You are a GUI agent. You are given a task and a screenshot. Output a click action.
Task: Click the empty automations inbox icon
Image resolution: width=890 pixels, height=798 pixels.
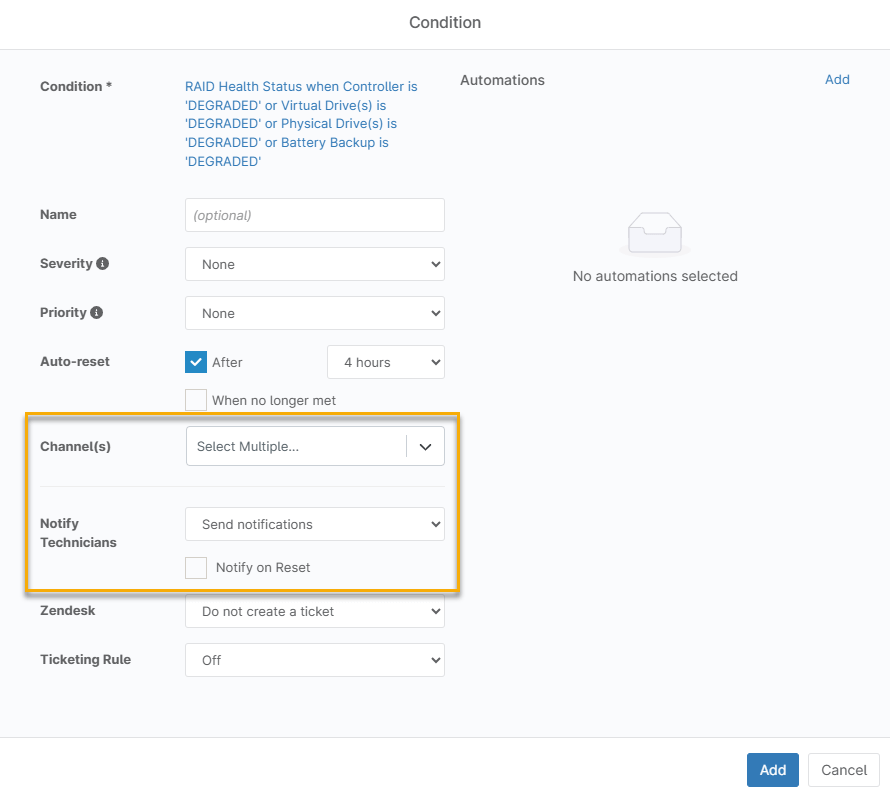click(654, 232)
